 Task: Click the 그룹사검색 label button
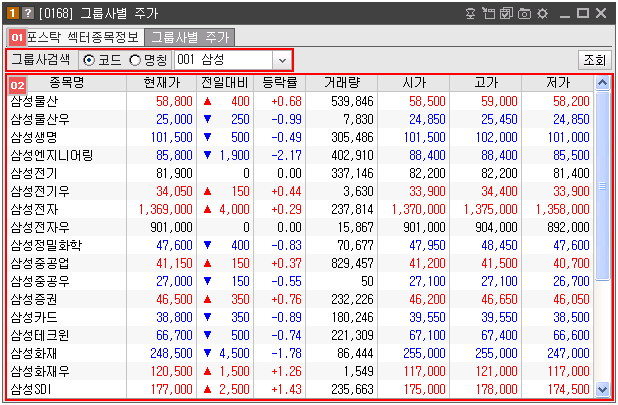(x=41, y=60)
